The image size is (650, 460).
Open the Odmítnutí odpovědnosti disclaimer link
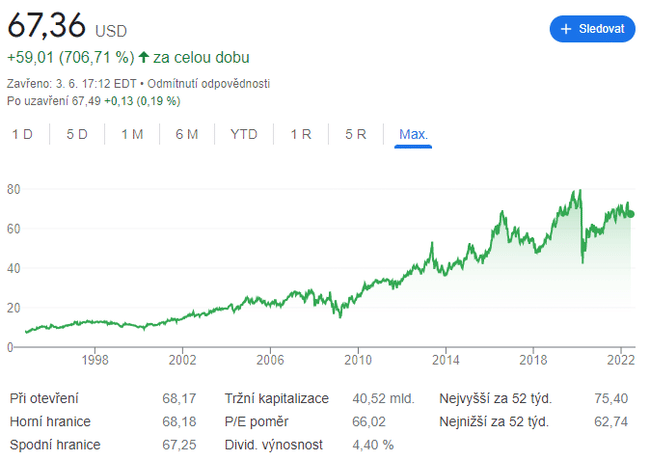pyautogui.click(x=209, y=84)
